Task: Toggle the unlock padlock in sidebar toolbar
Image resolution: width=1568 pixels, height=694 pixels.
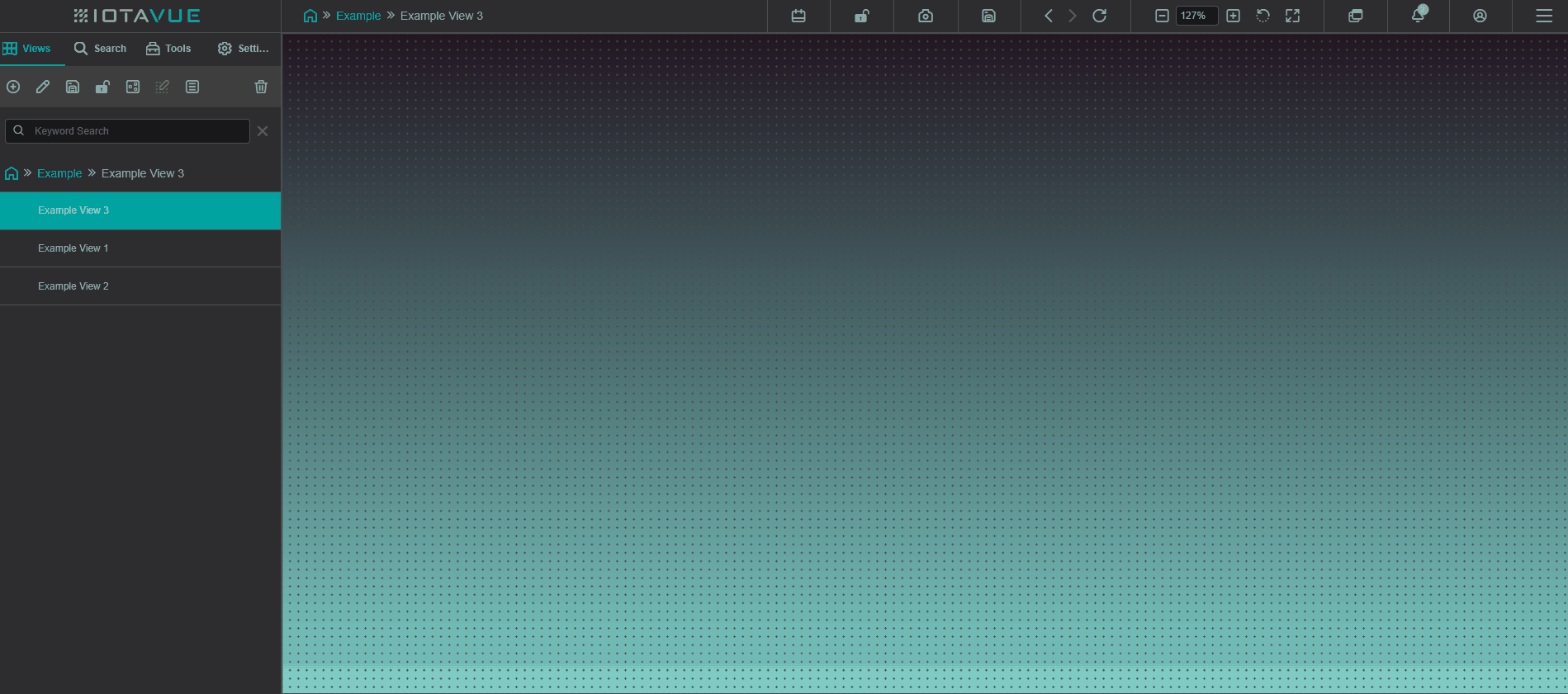Action: 102,87
